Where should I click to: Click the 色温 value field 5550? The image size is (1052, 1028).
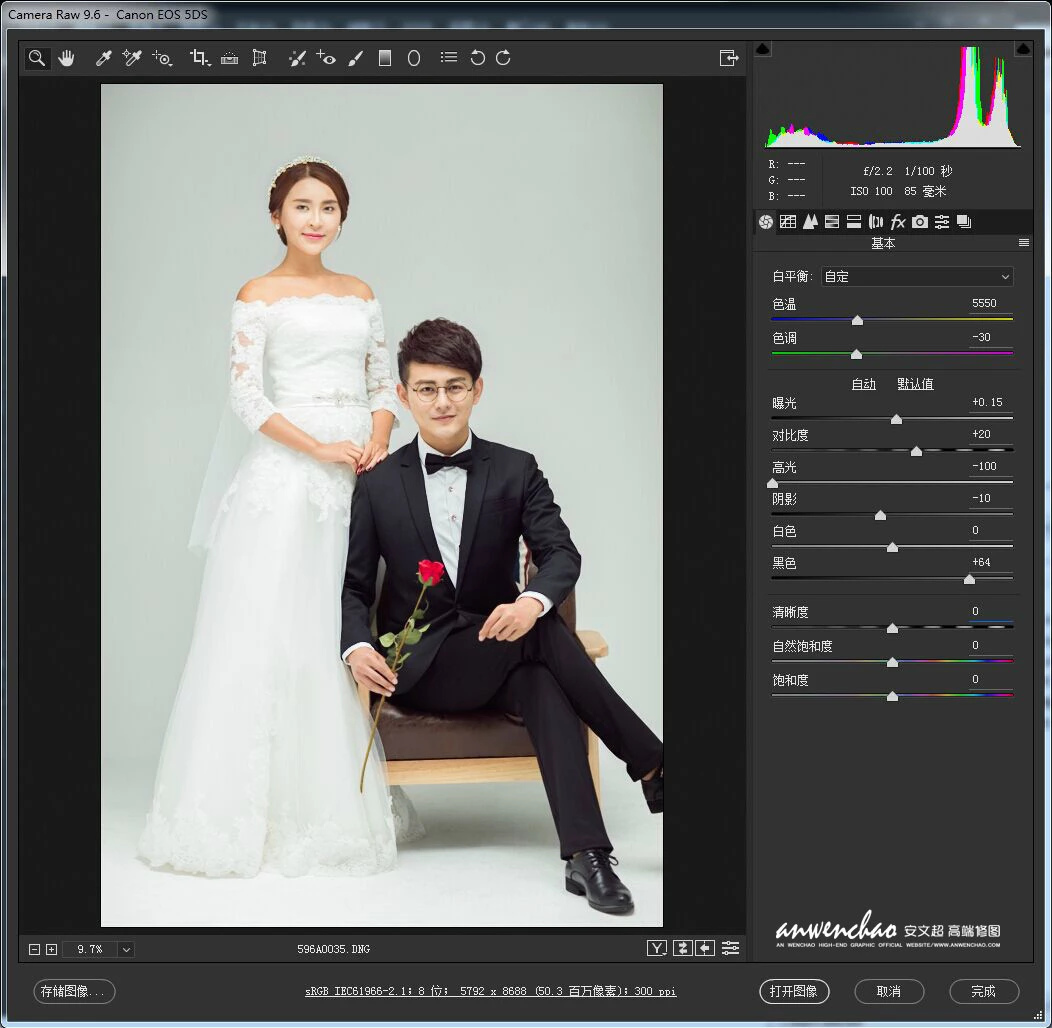(991, 303)
